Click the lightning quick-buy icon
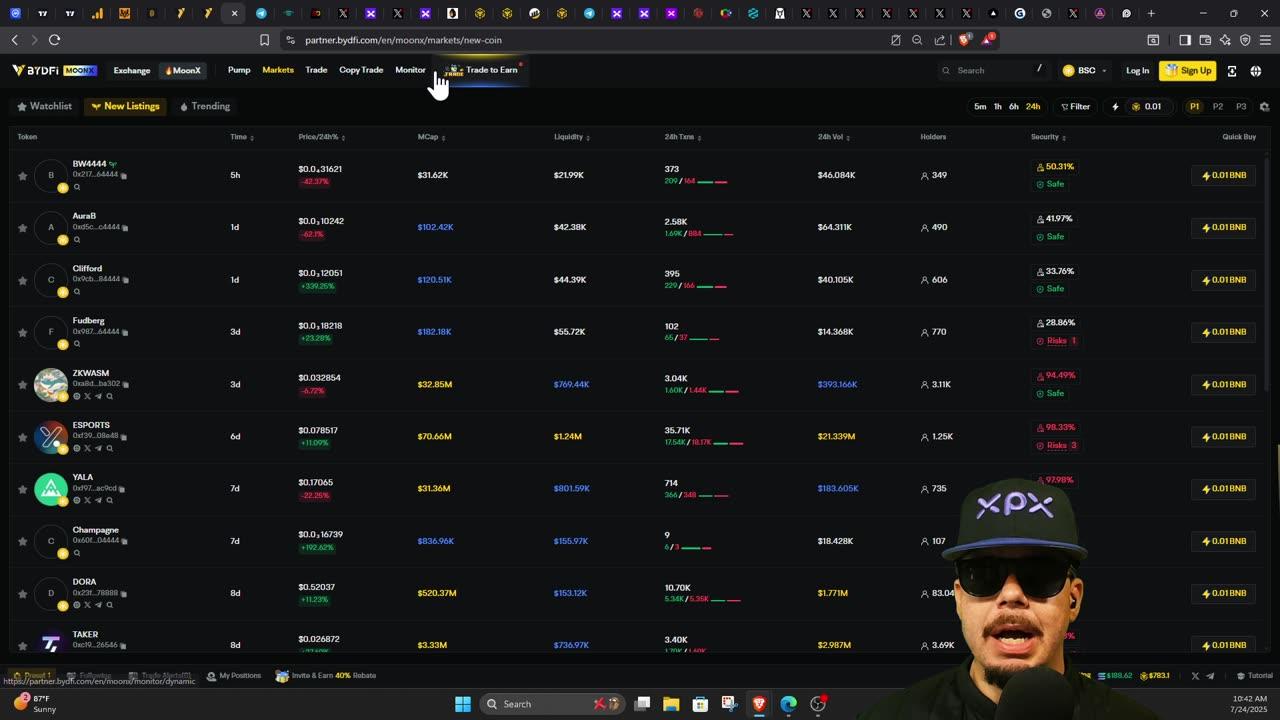The width and height of the screenshot is (1280, 720). tap(1115, 107)
